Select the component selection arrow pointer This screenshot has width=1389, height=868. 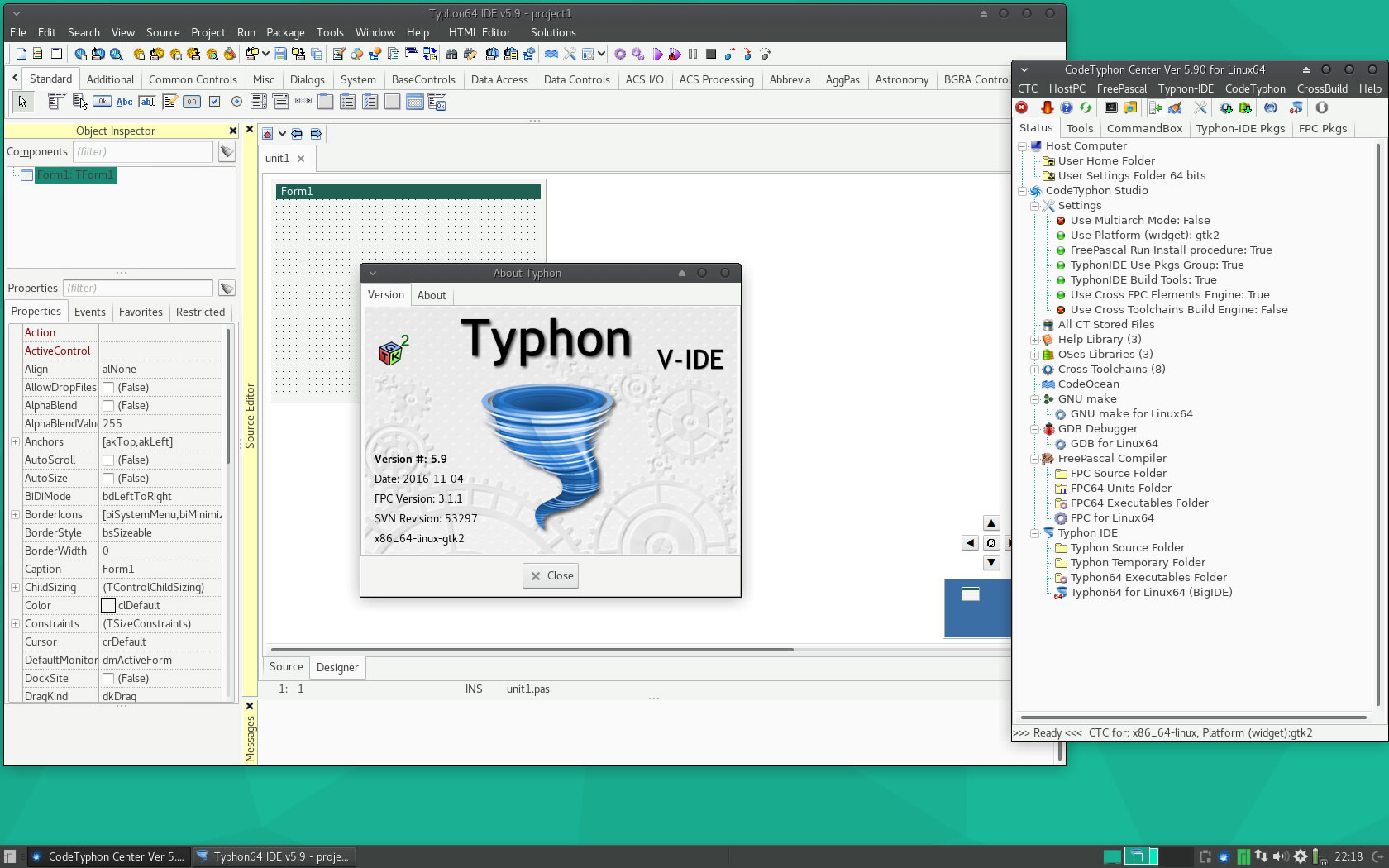point(22,102)
